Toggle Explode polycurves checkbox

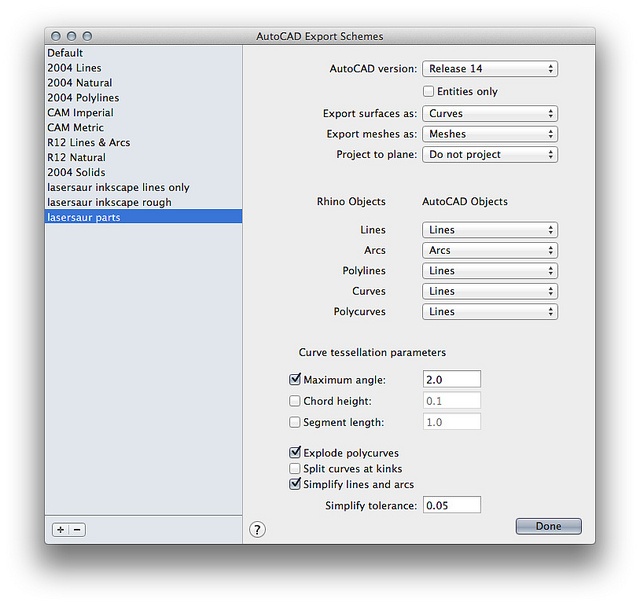click(x=295, y=453)
